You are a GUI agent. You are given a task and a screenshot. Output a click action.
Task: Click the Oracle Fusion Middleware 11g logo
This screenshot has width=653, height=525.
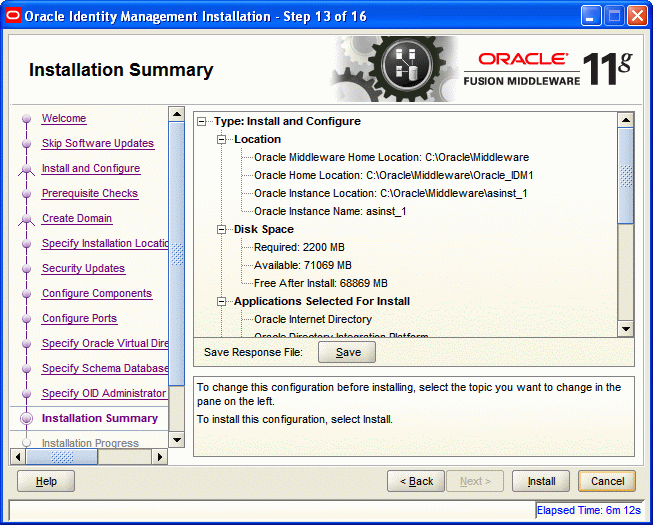point(548,68)
